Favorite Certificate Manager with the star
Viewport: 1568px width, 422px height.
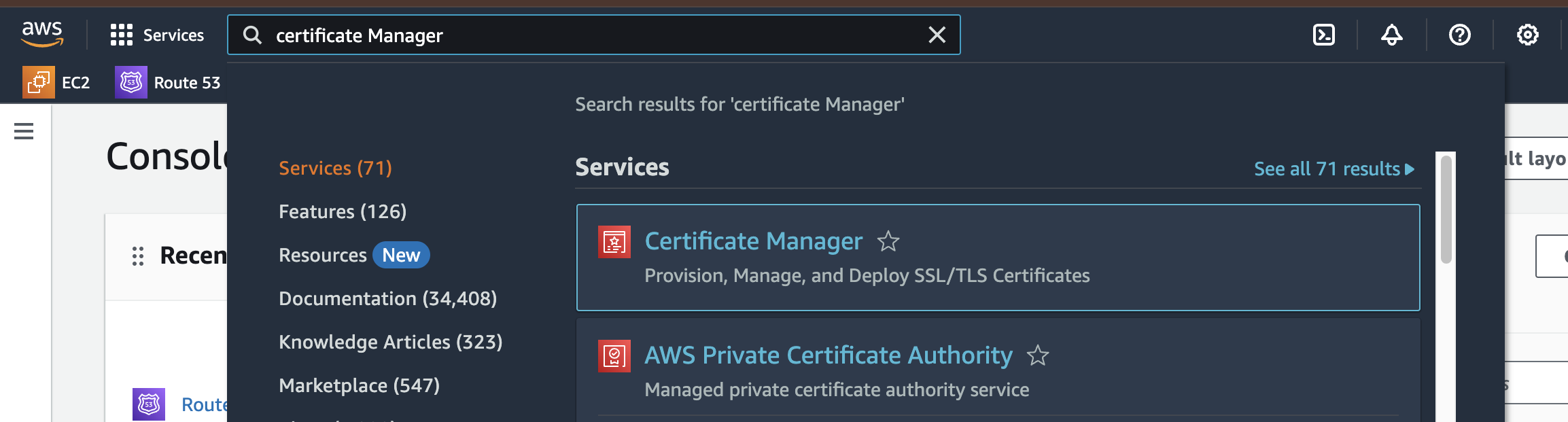(888, 241)
